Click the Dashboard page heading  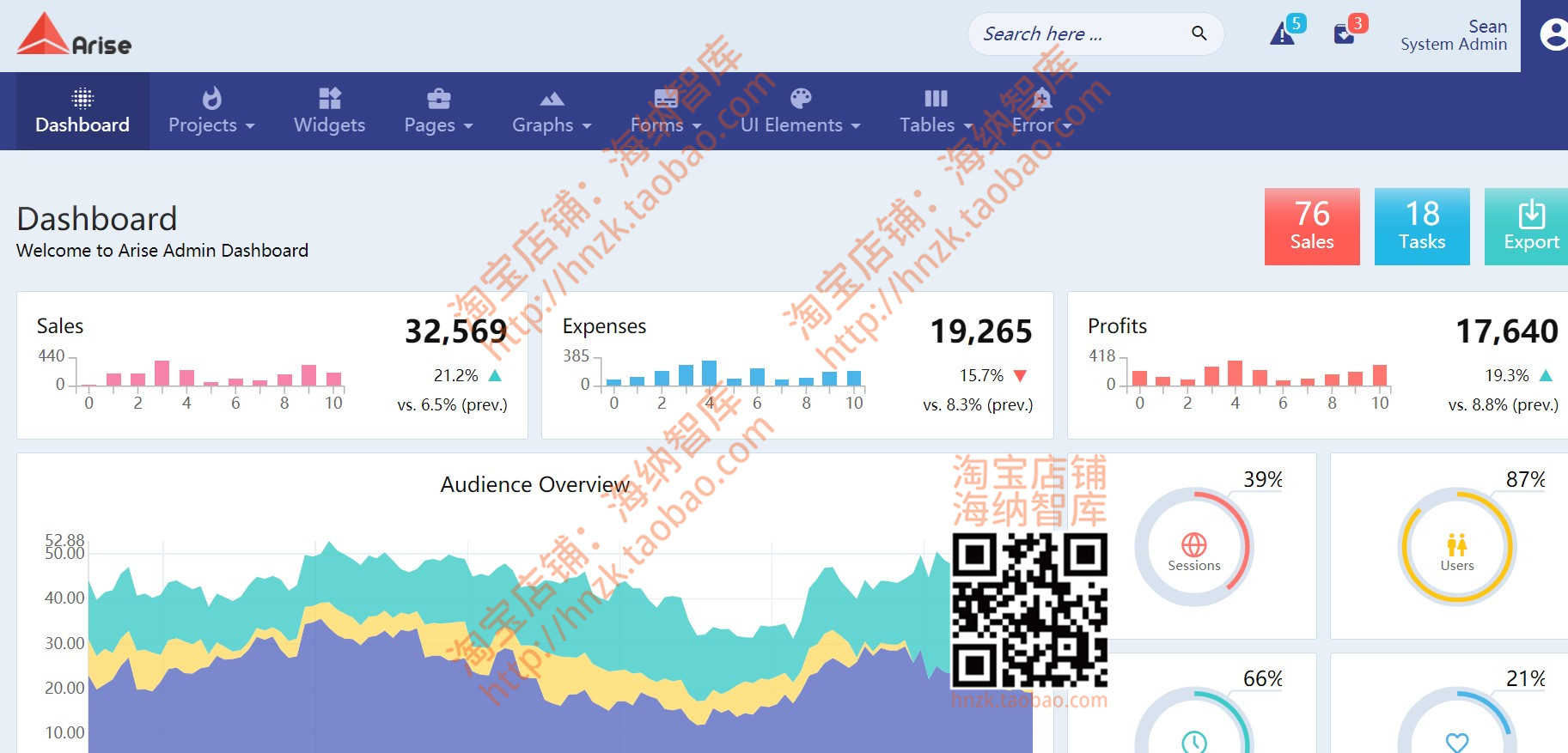pos(97,219)
